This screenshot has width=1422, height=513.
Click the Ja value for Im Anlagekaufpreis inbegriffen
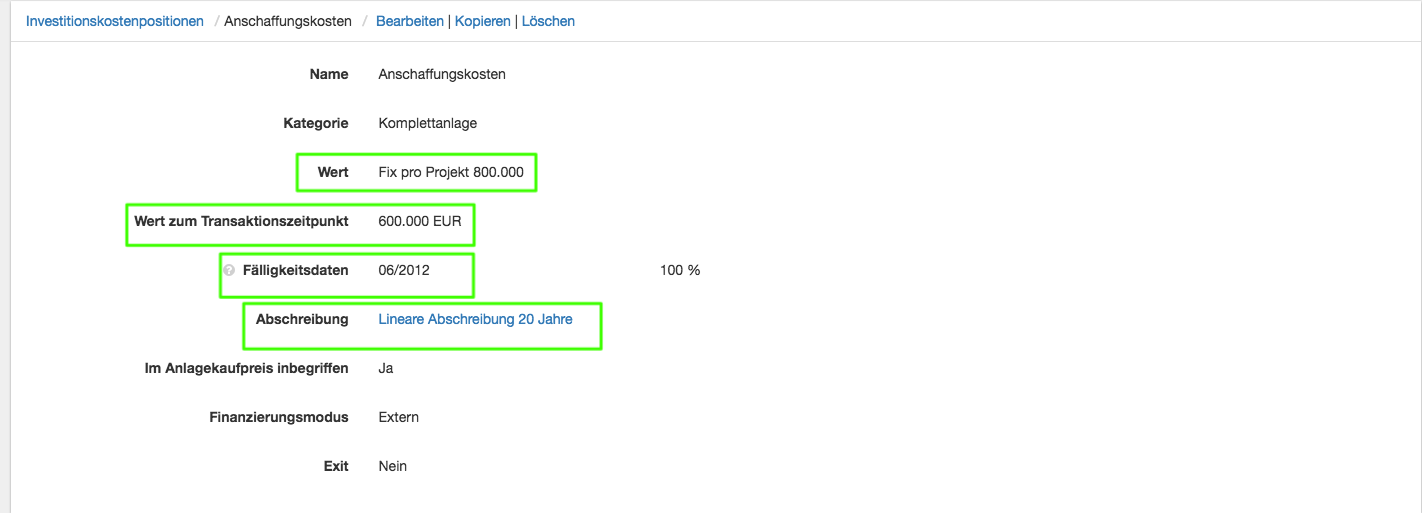click(385, 368)
